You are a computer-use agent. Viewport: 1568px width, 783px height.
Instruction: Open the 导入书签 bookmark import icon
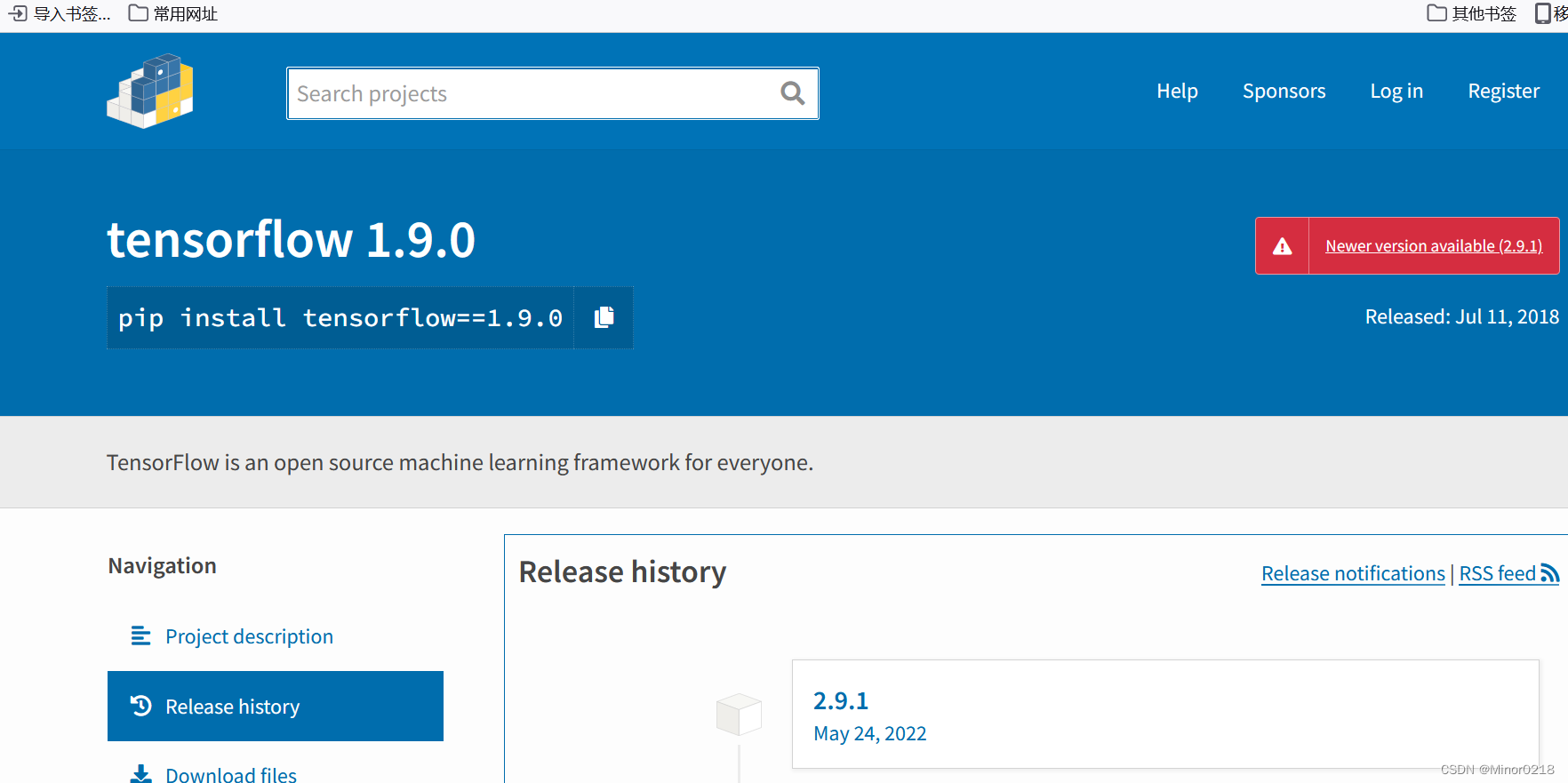pos(18,13)
